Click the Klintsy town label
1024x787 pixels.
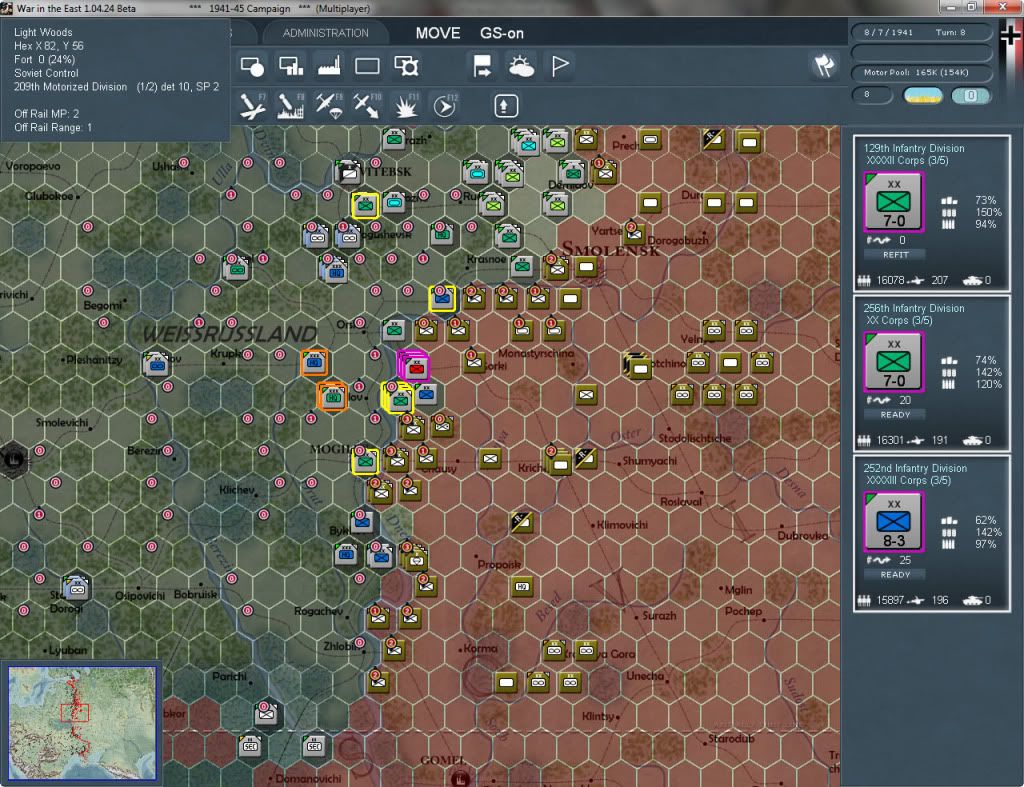tap(598, 716)
